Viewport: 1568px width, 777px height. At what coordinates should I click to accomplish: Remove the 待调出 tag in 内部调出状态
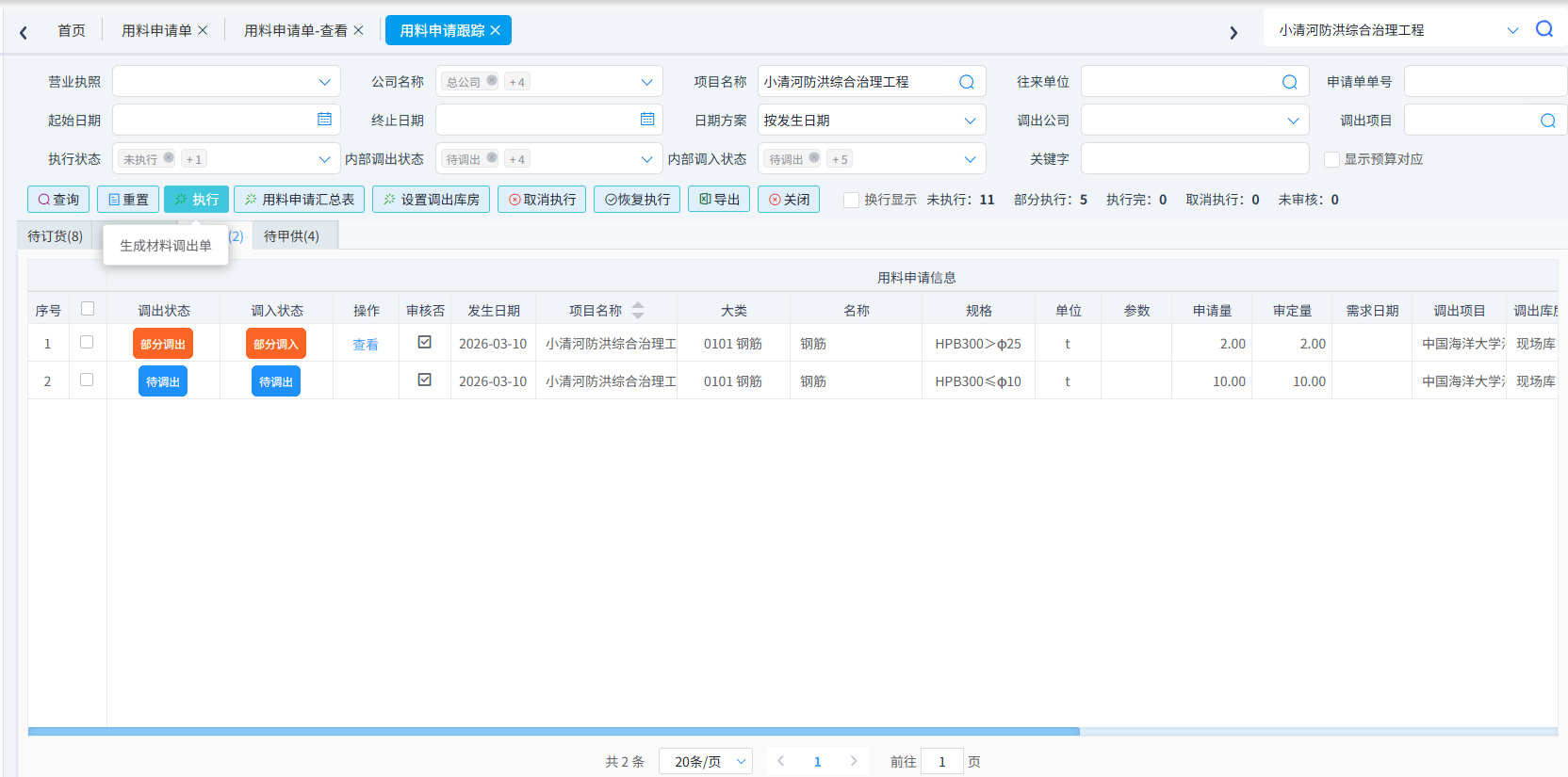[x=492, y=158]
